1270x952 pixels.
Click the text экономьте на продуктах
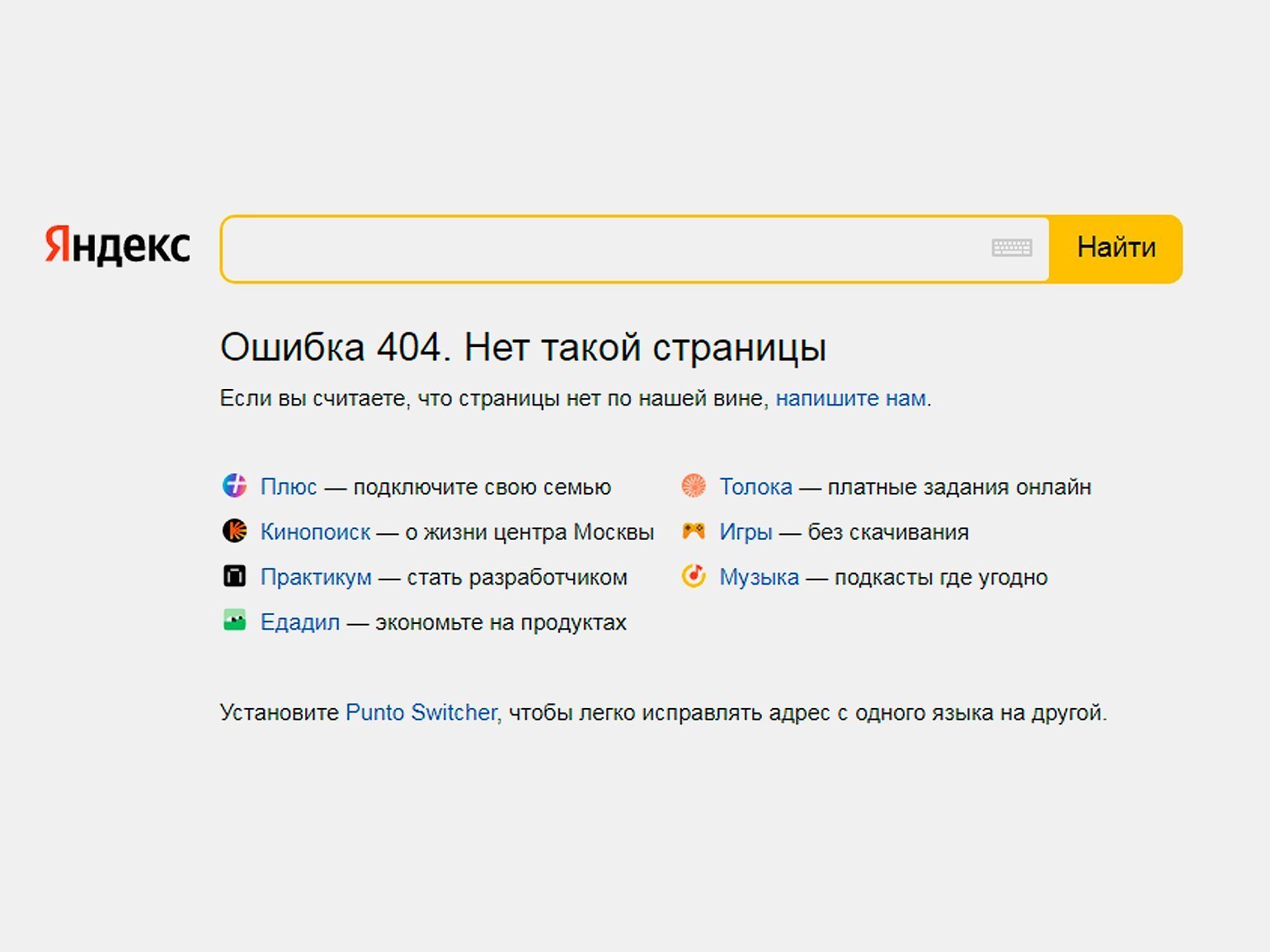[x=501, y=622]
